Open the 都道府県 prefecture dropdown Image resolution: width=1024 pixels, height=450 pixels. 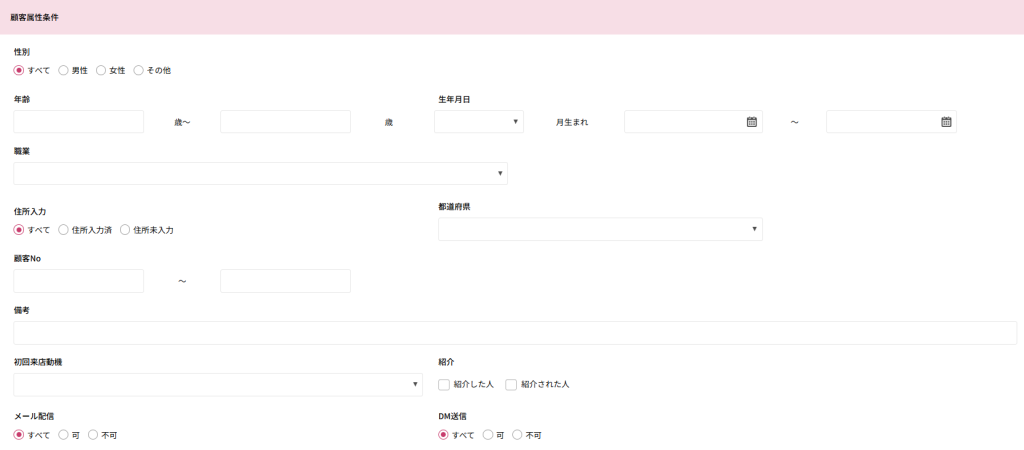tap(600, 230)
